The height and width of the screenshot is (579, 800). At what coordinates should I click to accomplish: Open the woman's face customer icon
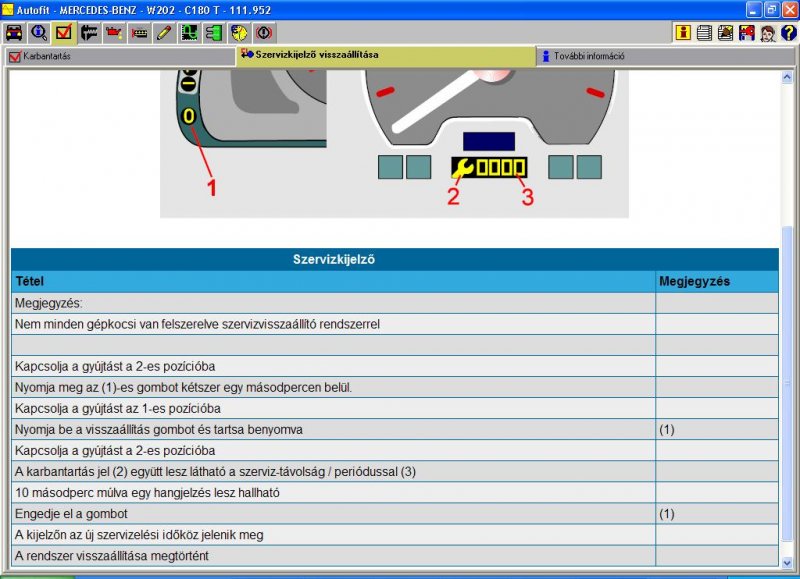click(767, 33)
